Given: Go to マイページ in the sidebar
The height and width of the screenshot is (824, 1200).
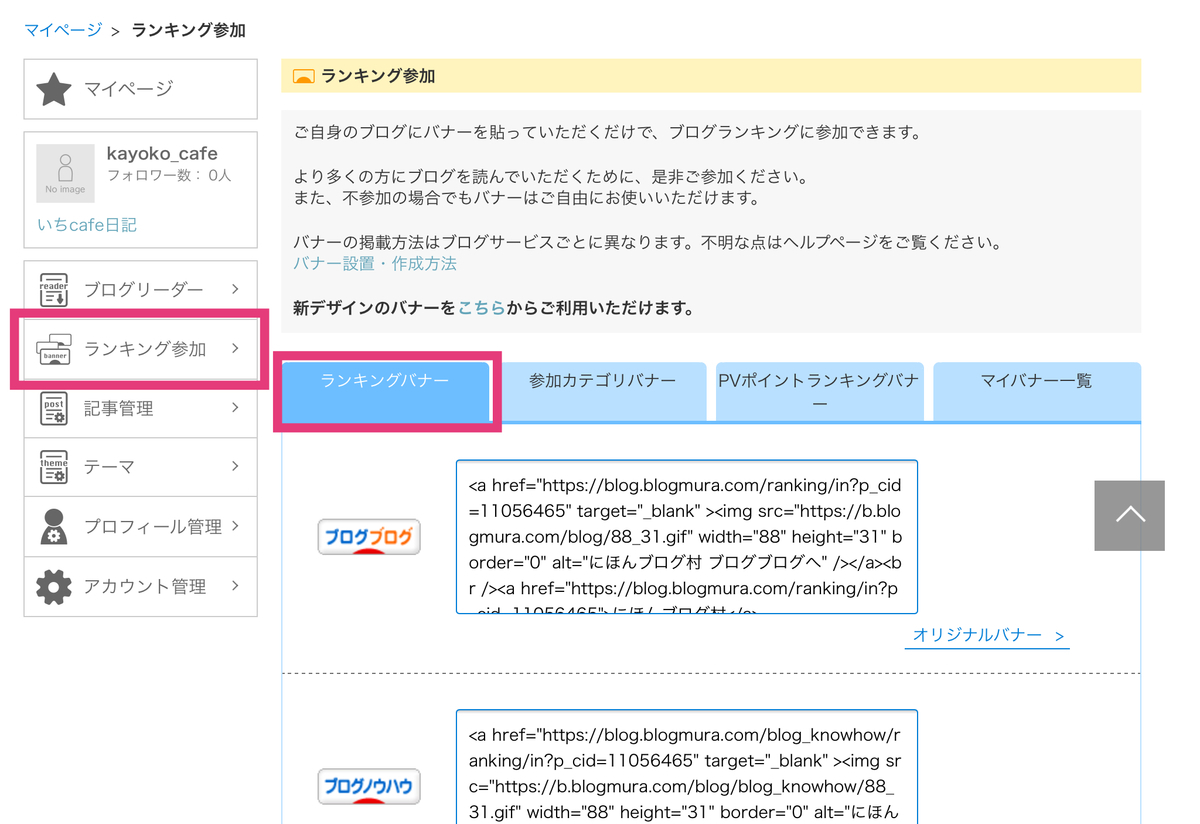Looking at the screenshot, I should pos(141,89).
